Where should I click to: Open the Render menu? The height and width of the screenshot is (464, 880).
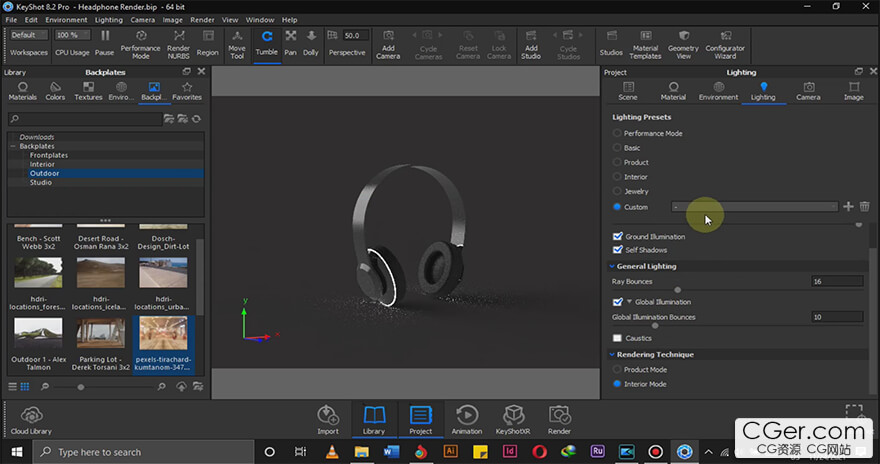[x=202, y=19]
